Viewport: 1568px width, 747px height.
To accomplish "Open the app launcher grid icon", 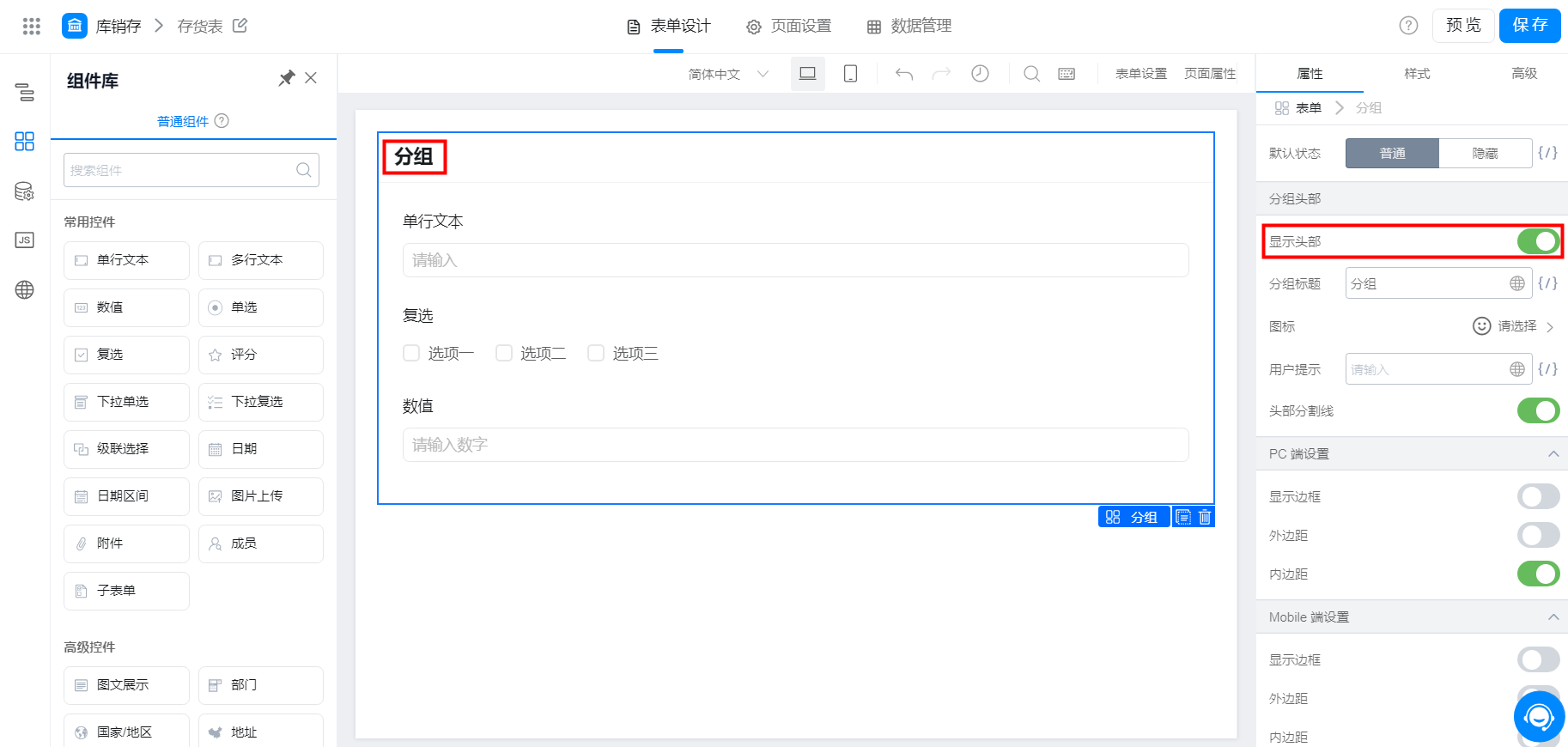I will tap(32, 26).
